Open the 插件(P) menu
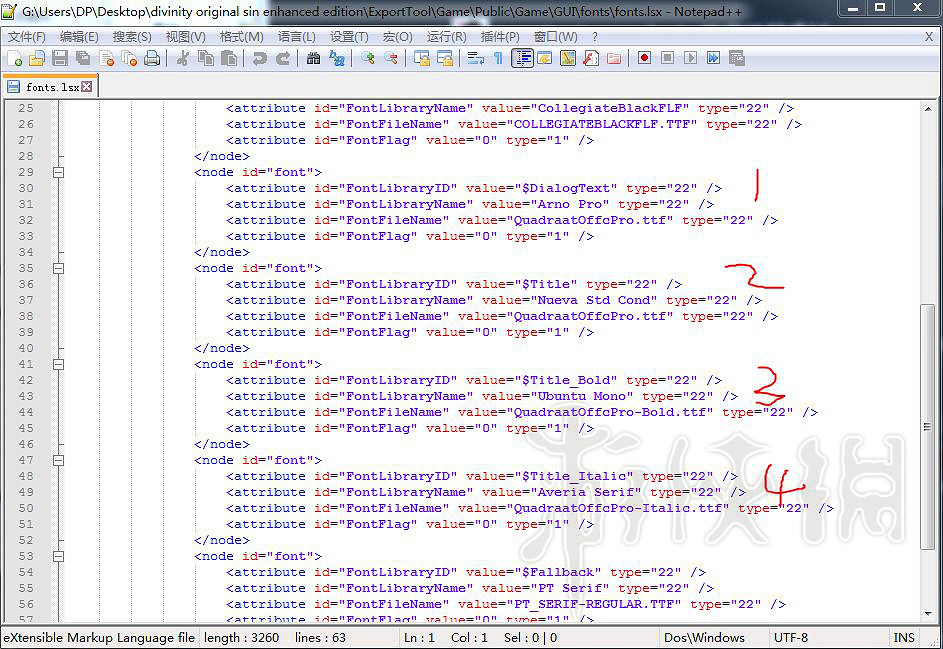Image resolution: width=943 pixels, height=649 pixels. [x=500, y=37]
